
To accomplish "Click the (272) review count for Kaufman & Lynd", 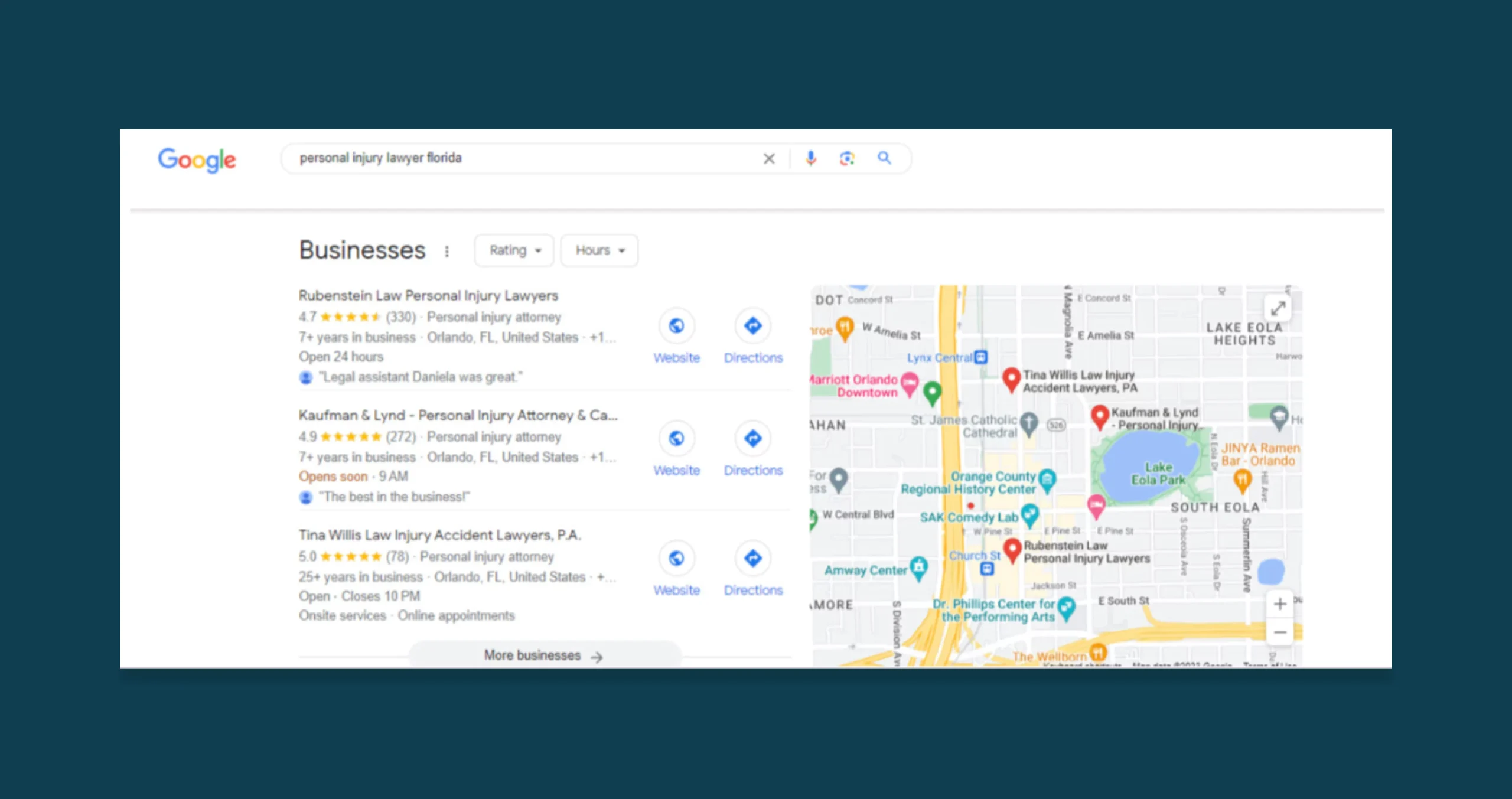I will pos(401,437).
